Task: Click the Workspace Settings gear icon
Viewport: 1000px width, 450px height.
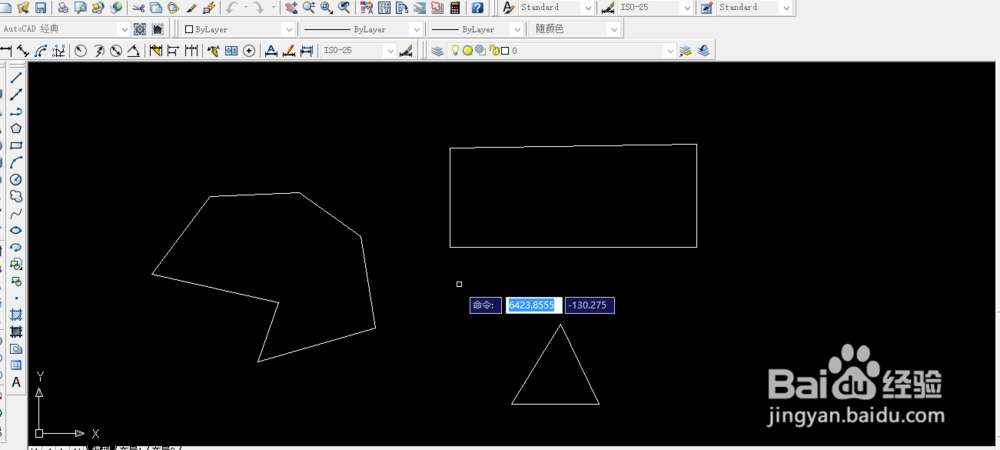Action: tap(140, 29)
